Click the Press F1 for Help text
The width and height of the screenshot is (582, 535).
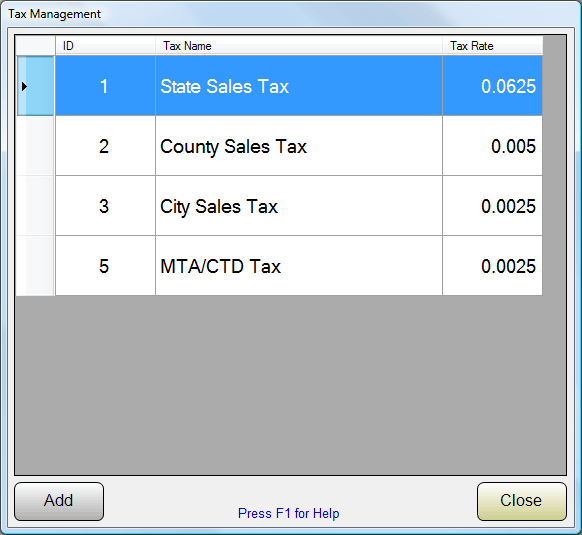point(288,513)
